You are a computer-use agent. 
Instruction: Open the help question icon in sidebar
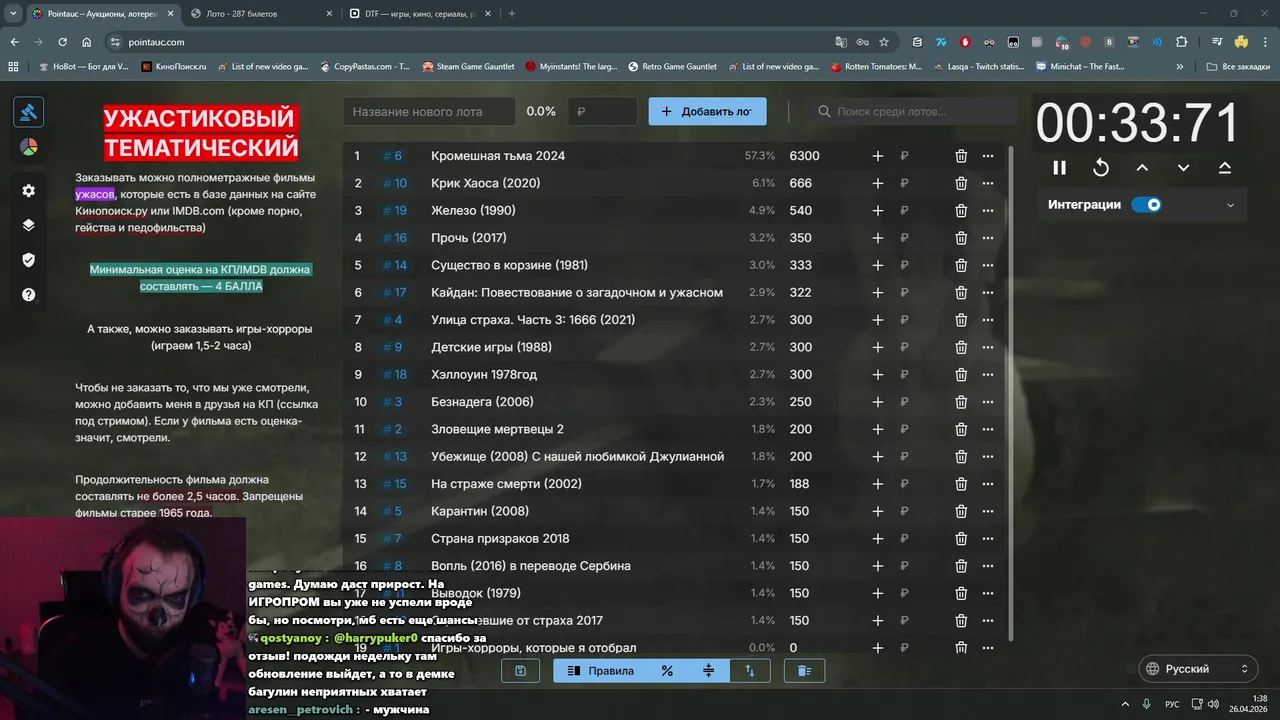(x=28, y=295)
